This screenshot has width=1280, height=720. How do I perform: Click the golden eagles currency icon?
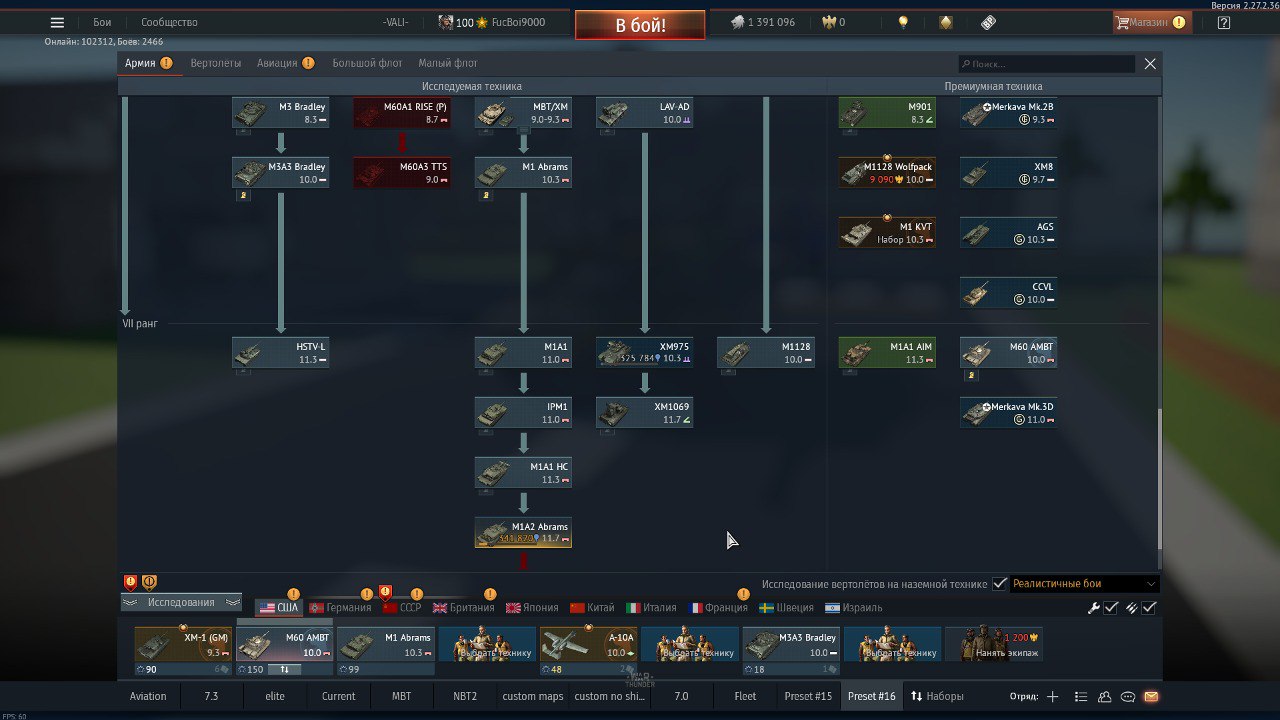coord(828,22)
